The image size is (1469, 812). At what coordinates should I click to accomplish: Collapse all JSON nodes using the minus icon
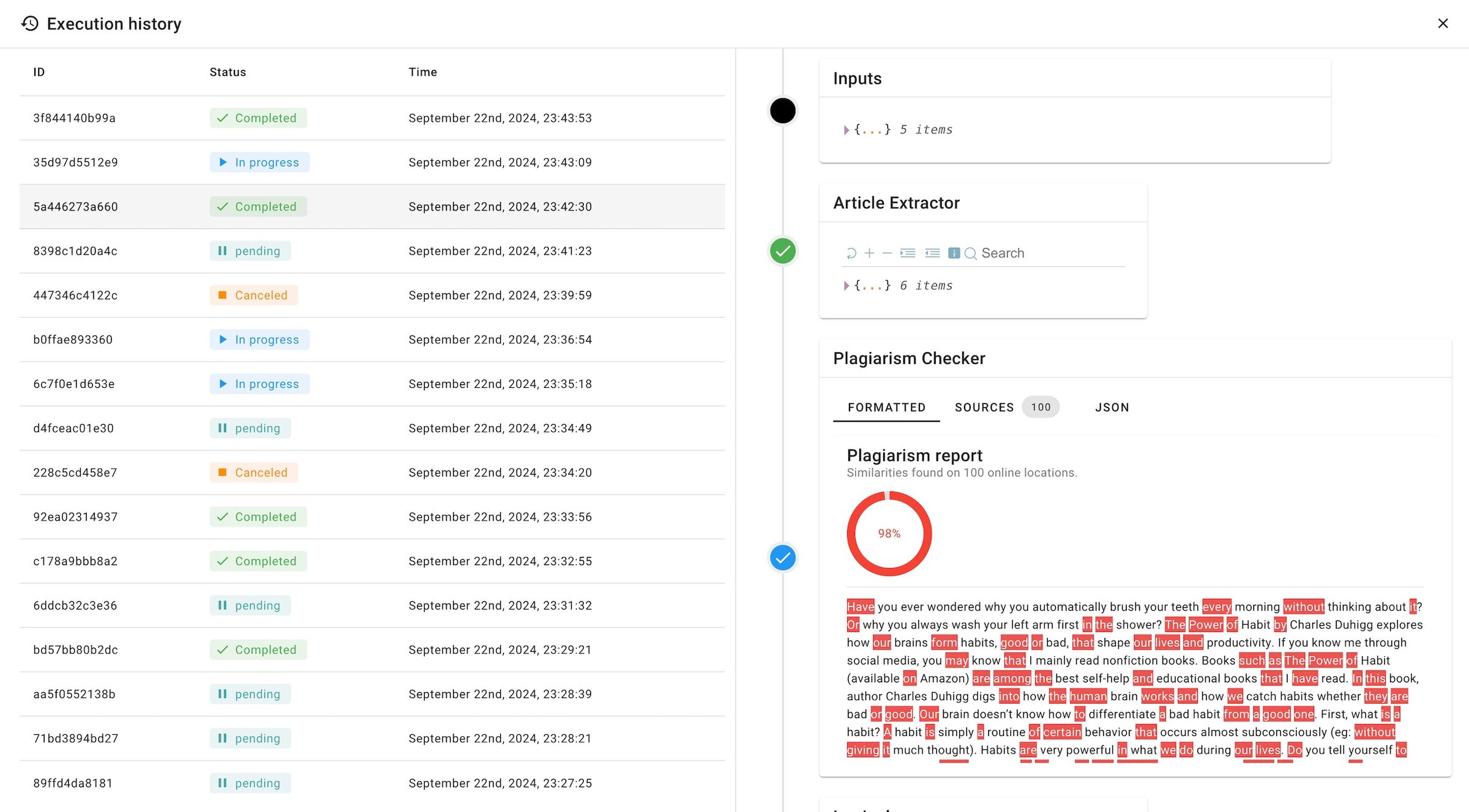[x=888, y=252]
